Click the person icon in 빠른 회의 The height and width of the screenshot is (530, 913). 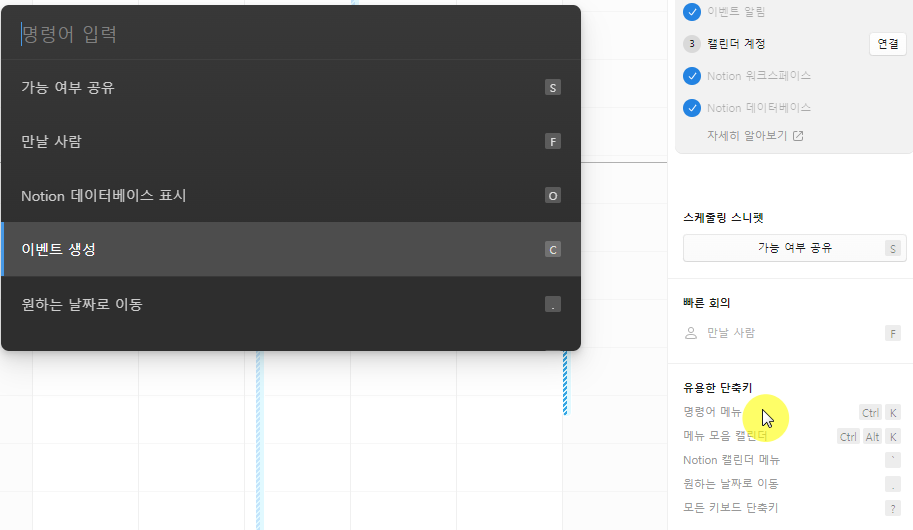[x=691, y=333]
